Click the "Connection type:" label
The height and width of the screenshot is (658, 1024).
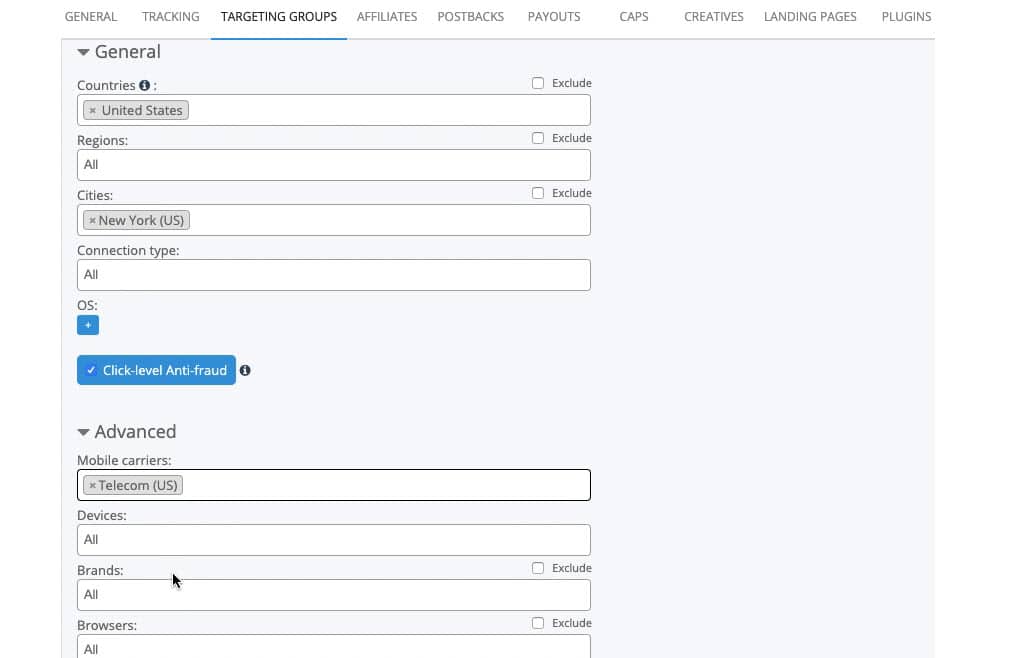[x=128, y=251]
